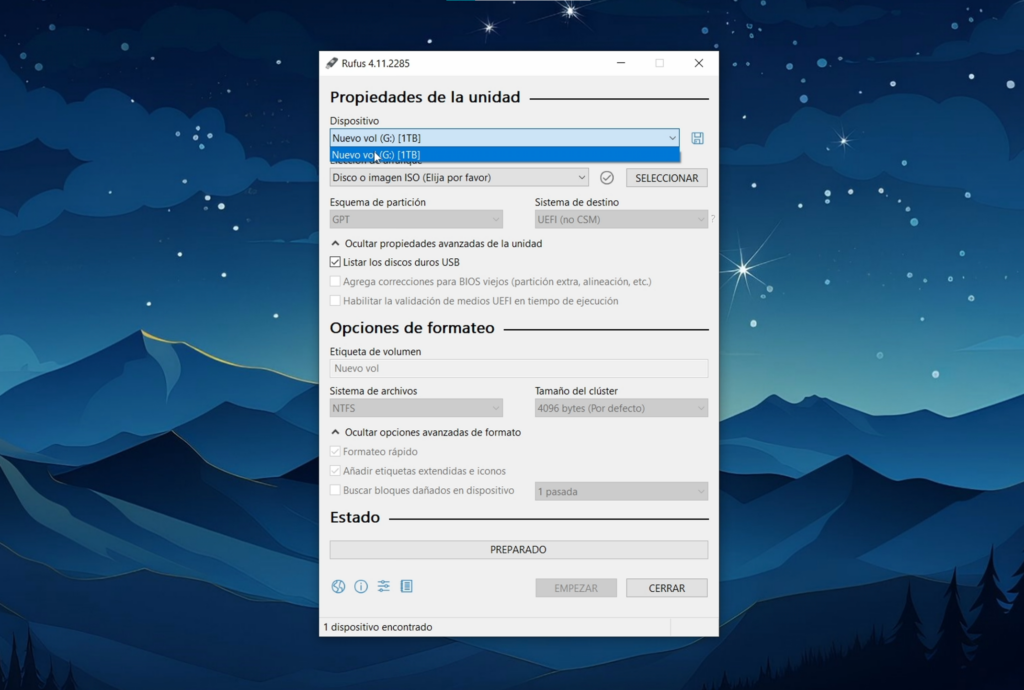Toggle Buscar bloques dañados en dispositivo checkbox

click(x=336, y=491)
